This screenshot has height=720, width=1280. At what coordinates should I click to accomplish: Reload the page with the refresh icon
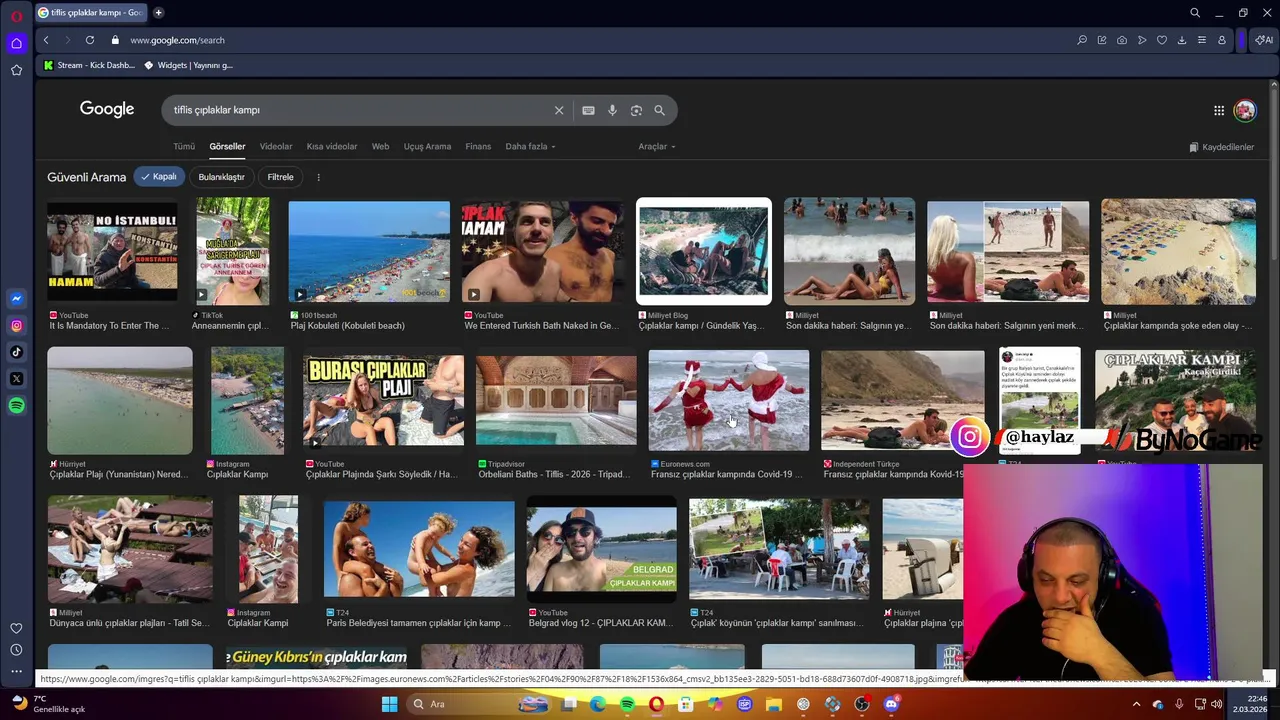pos(90,40)
